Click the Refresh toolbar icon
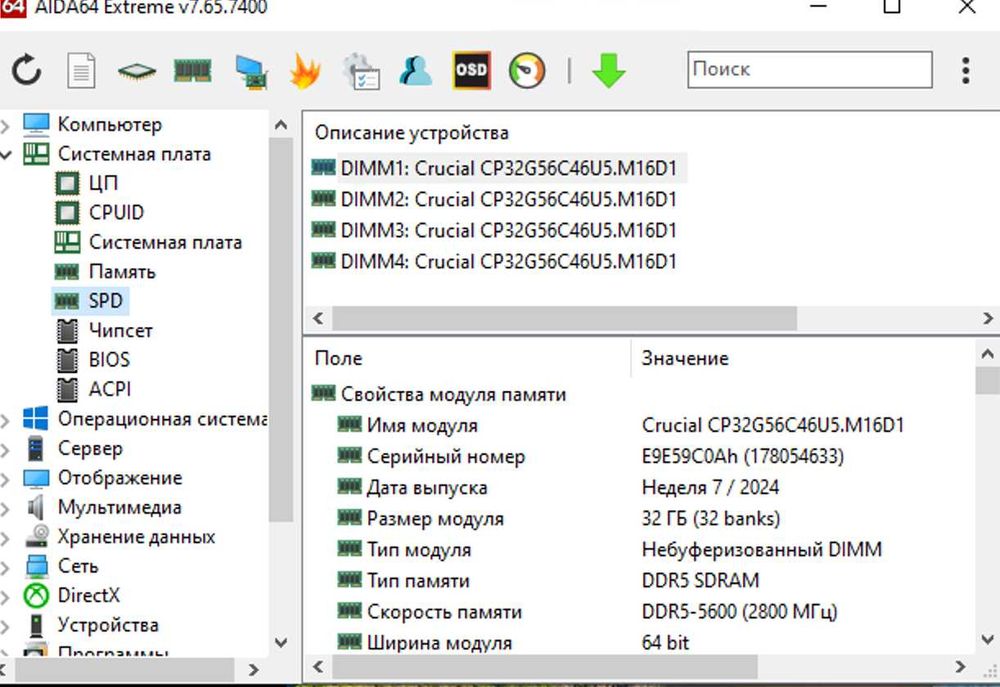Image resolution: width=1000 pixels, height=687 pixels. (27, 70)
